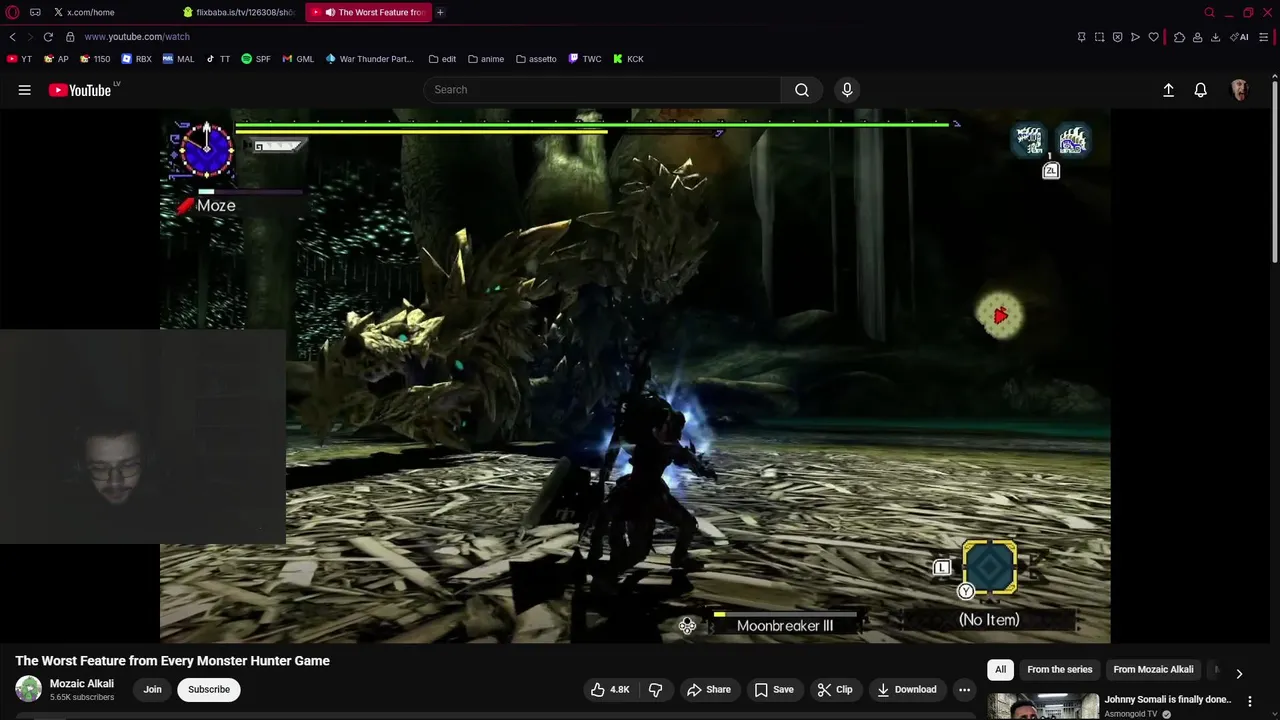Go to YouTube home logo

click(80, 90)
